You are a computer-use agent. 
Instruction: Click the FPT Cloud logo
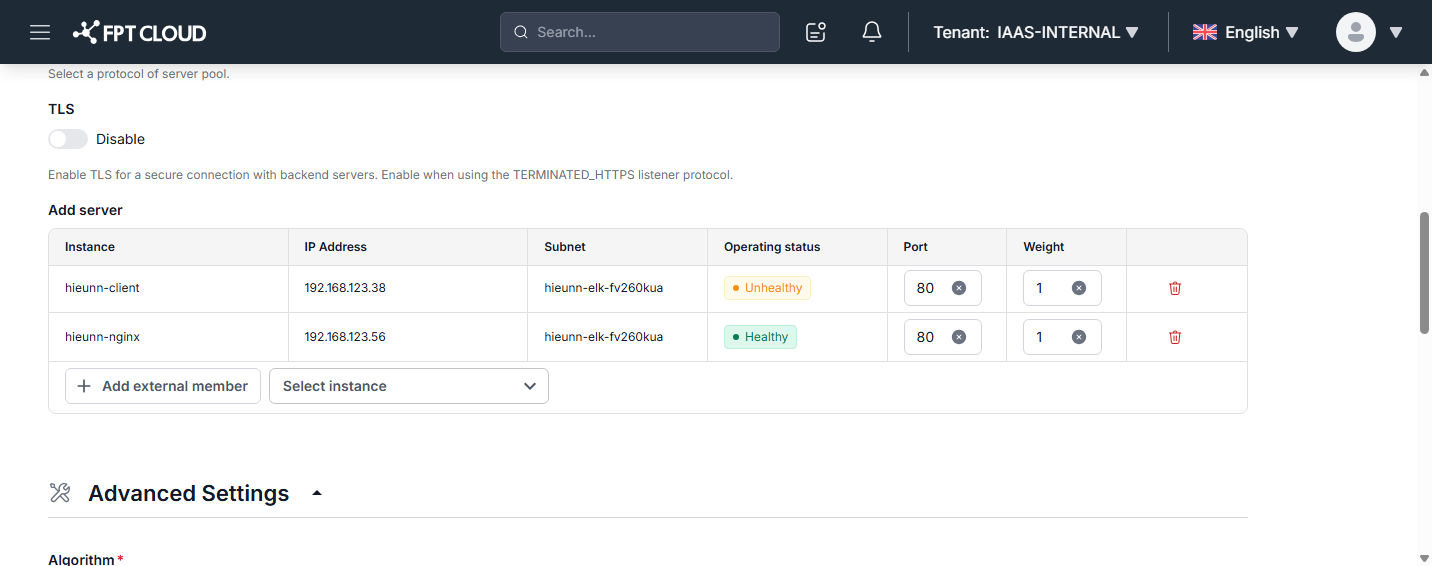(139, 32)
